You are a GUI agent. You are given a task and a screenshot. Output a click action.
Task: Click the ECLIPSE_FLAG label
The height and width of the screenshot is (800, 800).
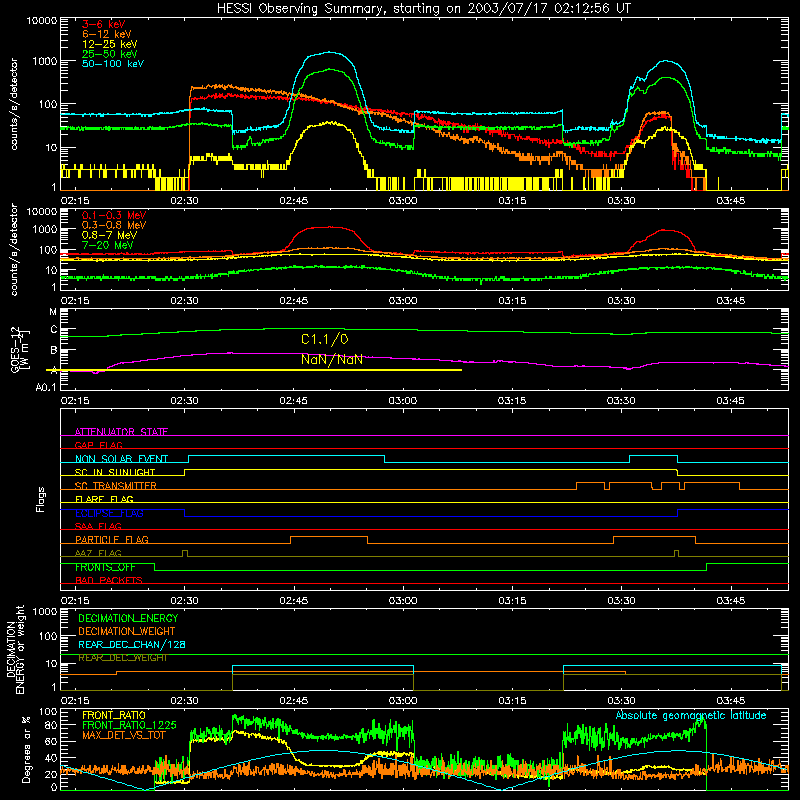pos(109,513)
